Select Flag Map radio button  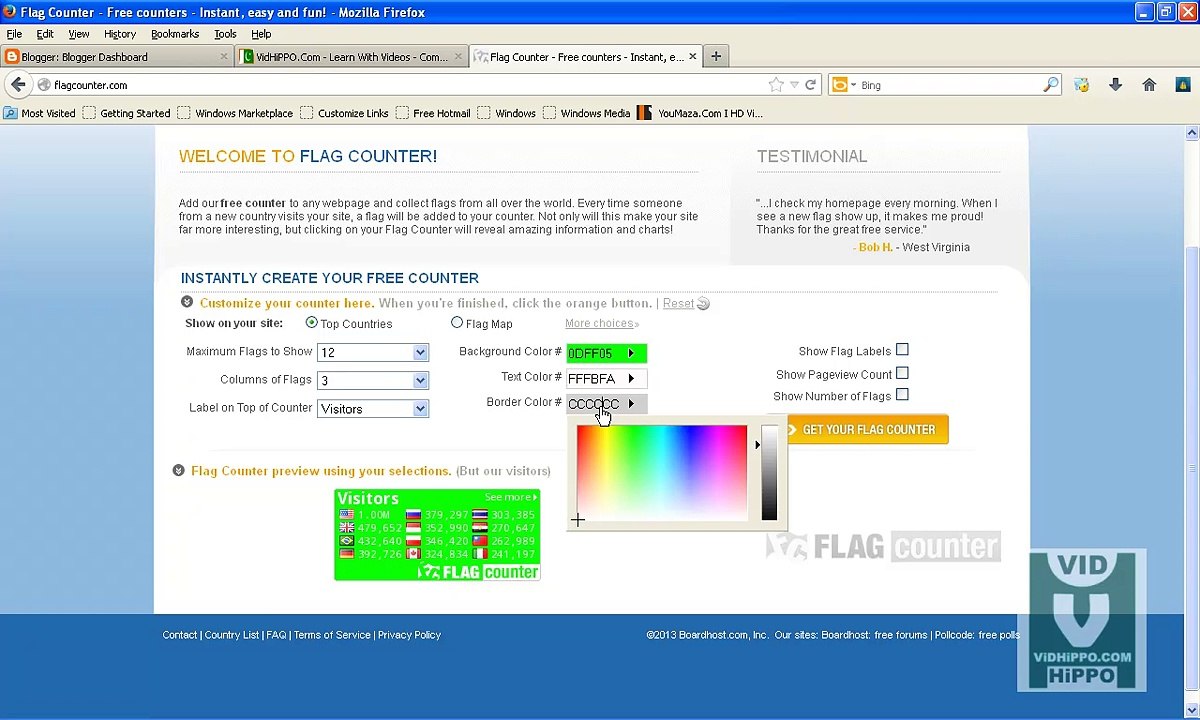[457, 323]
